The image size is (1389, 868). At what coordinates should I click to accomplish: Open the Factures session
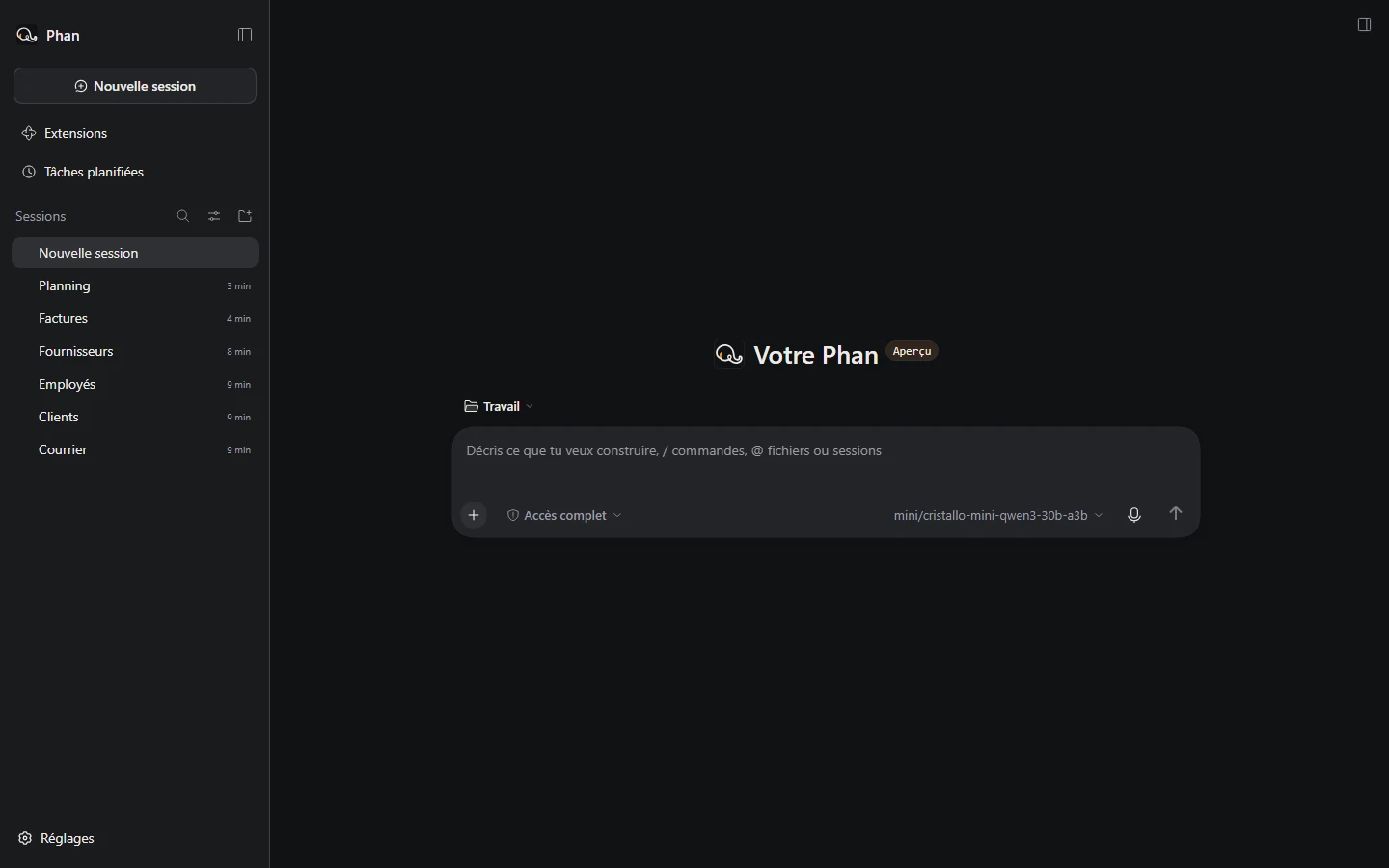(135, 318)
